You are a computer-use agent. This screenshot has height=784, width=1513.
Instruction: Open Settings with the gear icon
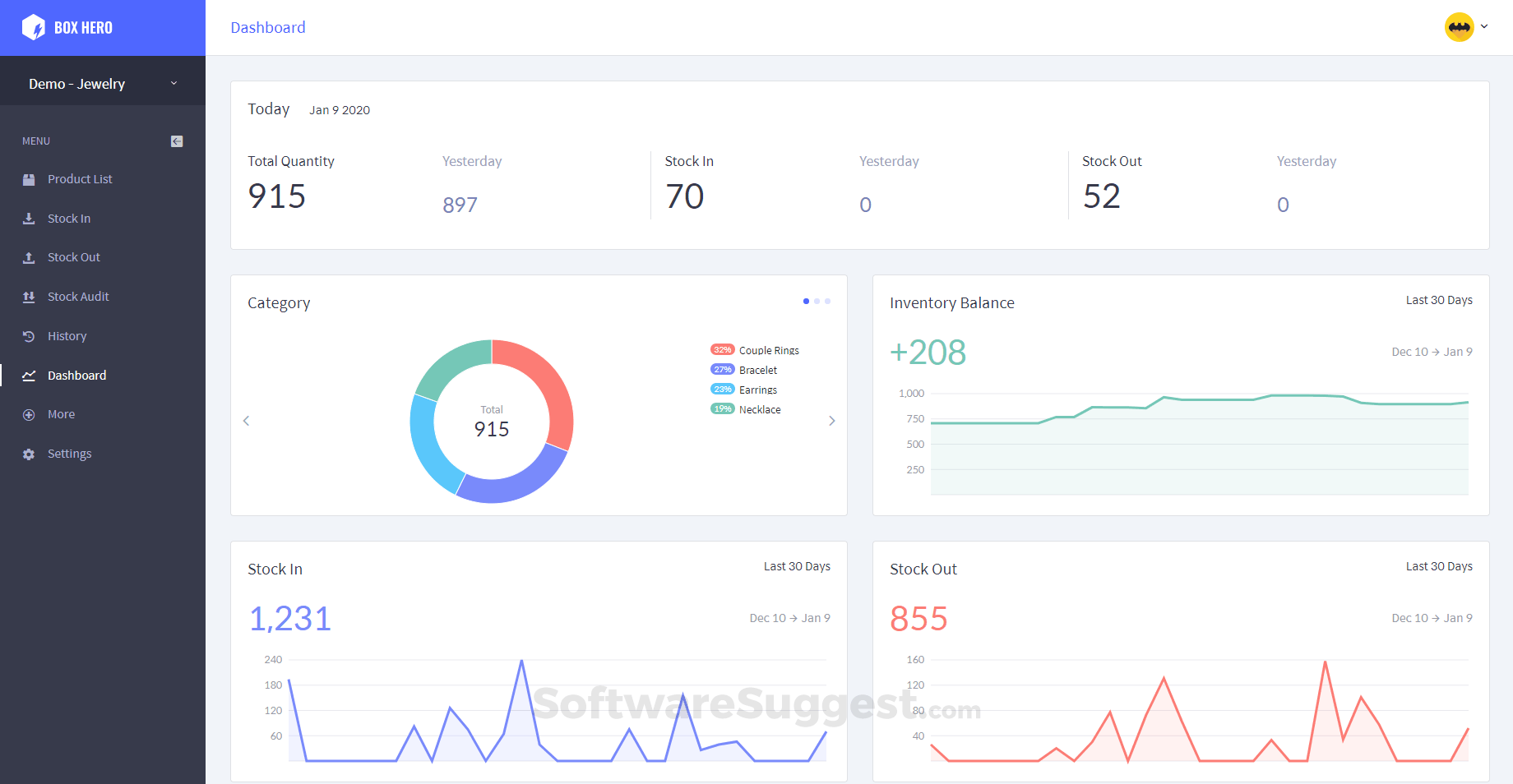point(30,453)
